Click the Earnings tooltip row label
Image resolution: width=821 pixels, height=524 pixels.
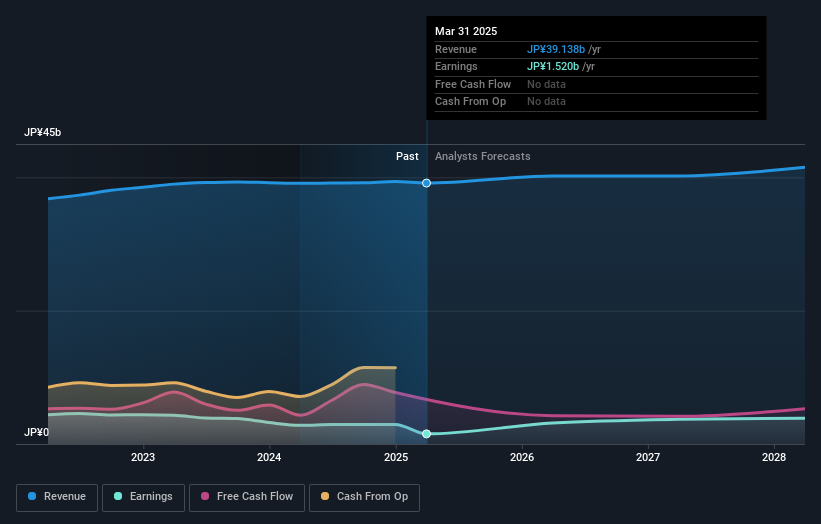pyautogui.click(x=456, y=66)
